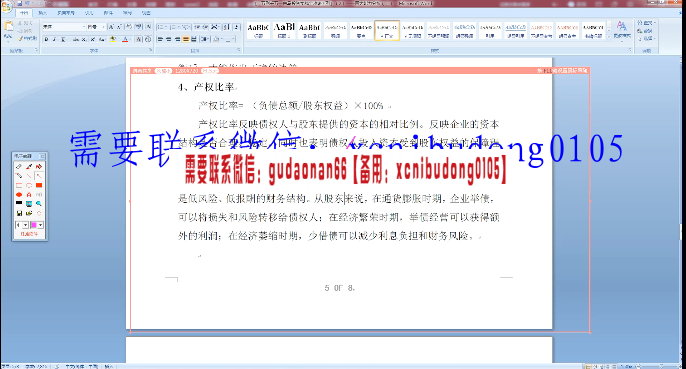Switch to the Insert ribbon tab
The height and width of the screenshot is (369, 686).
42,13
